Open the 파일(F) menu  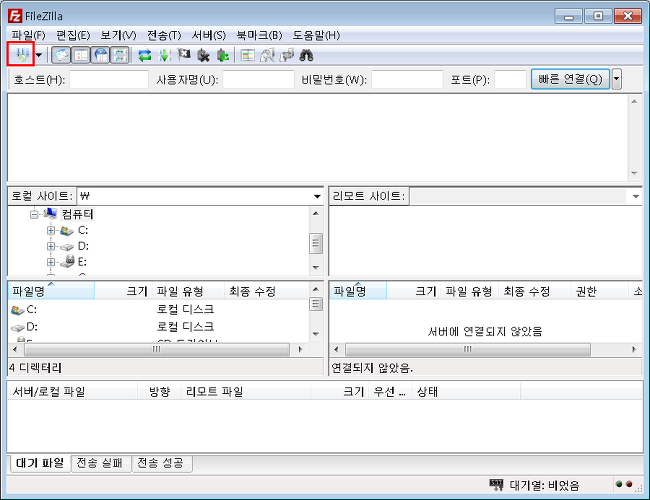28,35
